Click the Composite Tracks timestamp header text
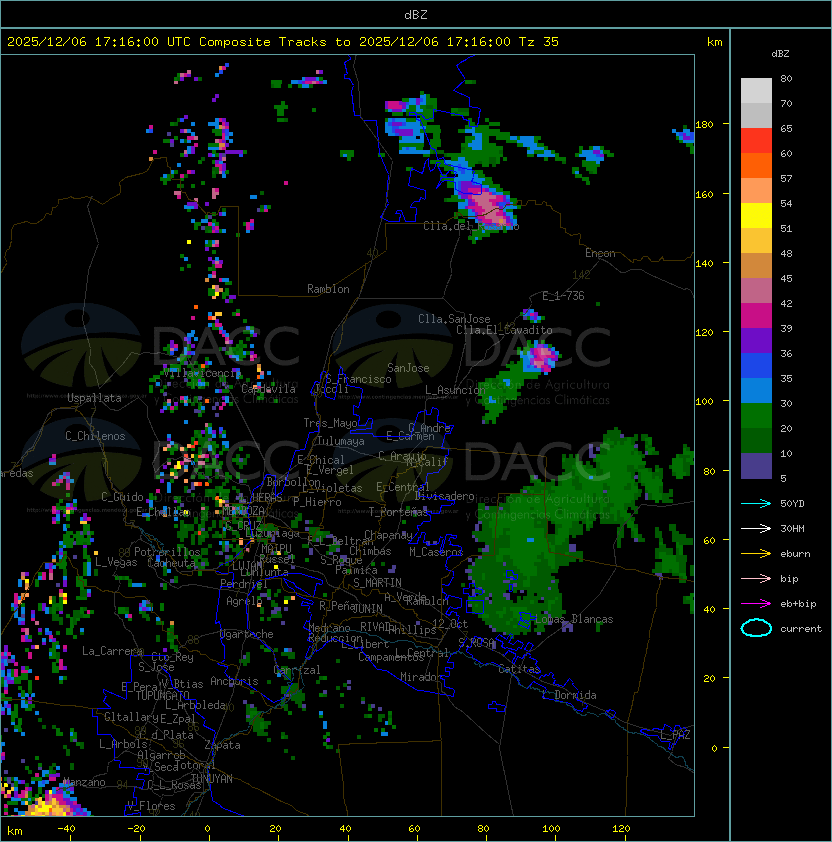 tap(283, 42)
